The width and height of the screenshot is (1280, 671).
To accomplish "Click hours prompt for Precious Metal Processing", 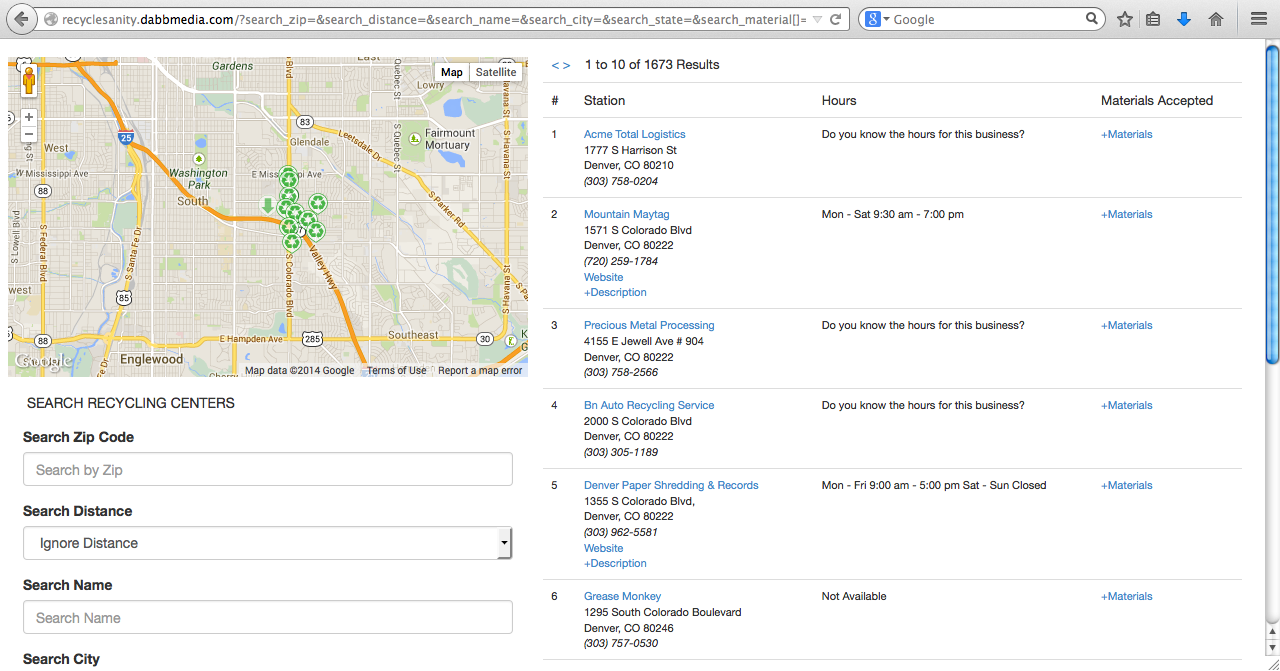I will click(923, 325).
